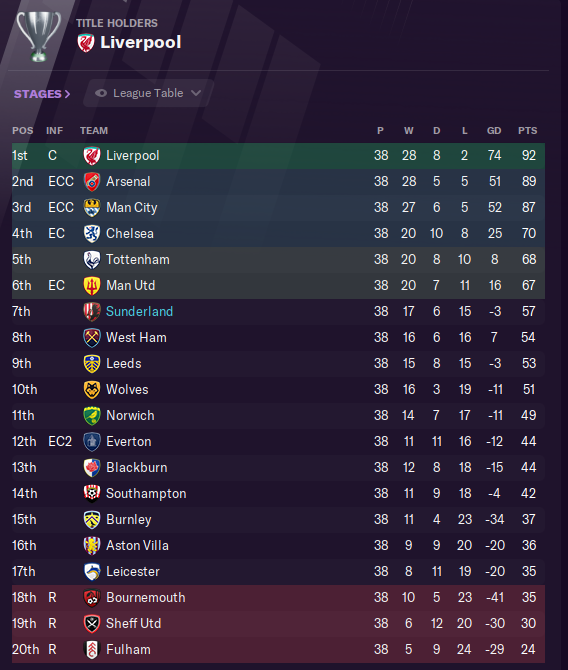Click the Norwich canary badge
Image resolution: width=568 pixels, height=670 pixels.
(x=92, y=416)
